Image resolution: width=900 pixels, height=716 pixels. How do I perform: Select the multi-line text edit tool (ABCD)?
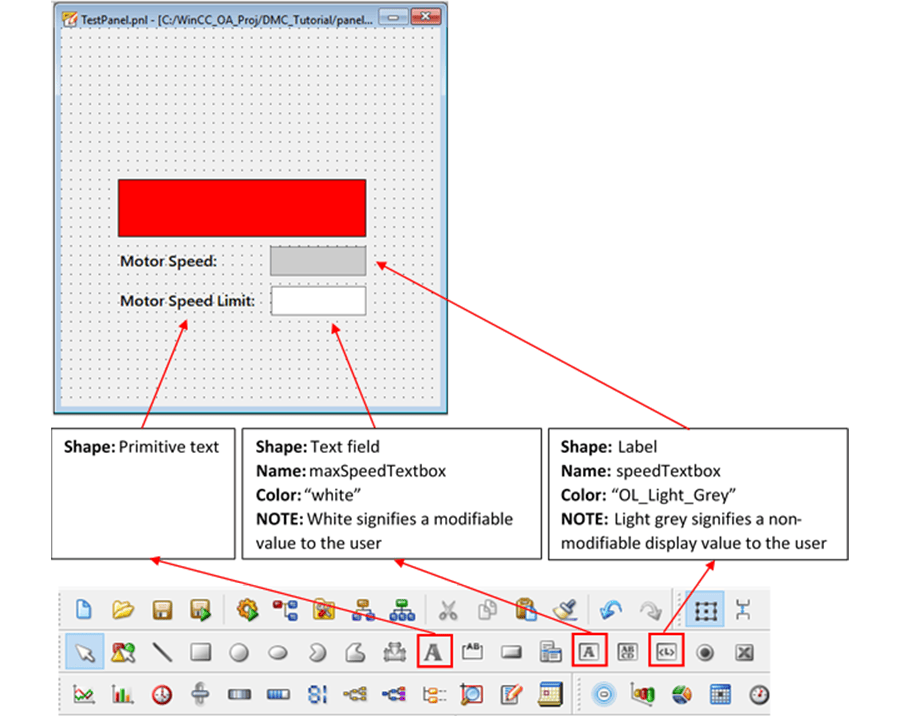[x=627, y=652]
